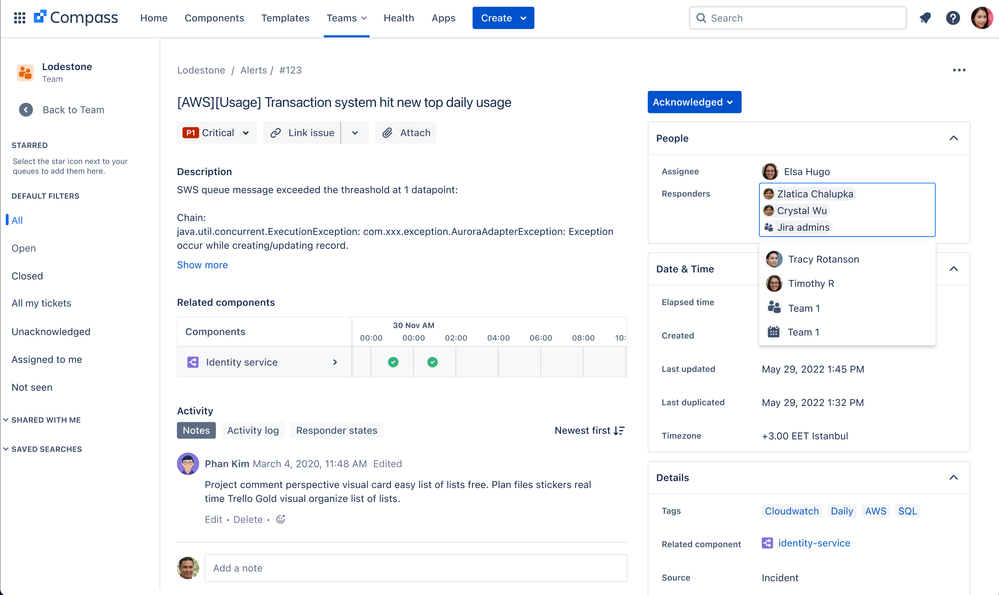Image resolution: width=999 pixels, height=595 pixels.
Task: Open notifications bell icon
Action: (x=925, y=18)
